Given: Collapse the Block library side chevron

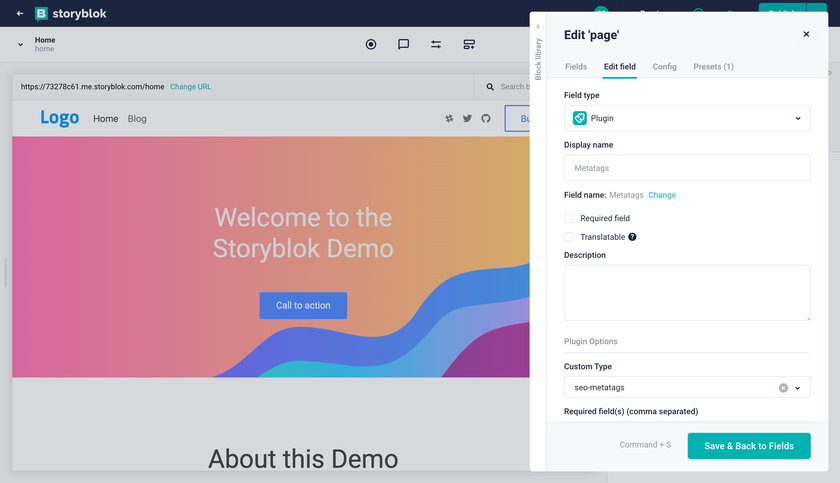Looking at the screenshot, I should tap(538, 27).
